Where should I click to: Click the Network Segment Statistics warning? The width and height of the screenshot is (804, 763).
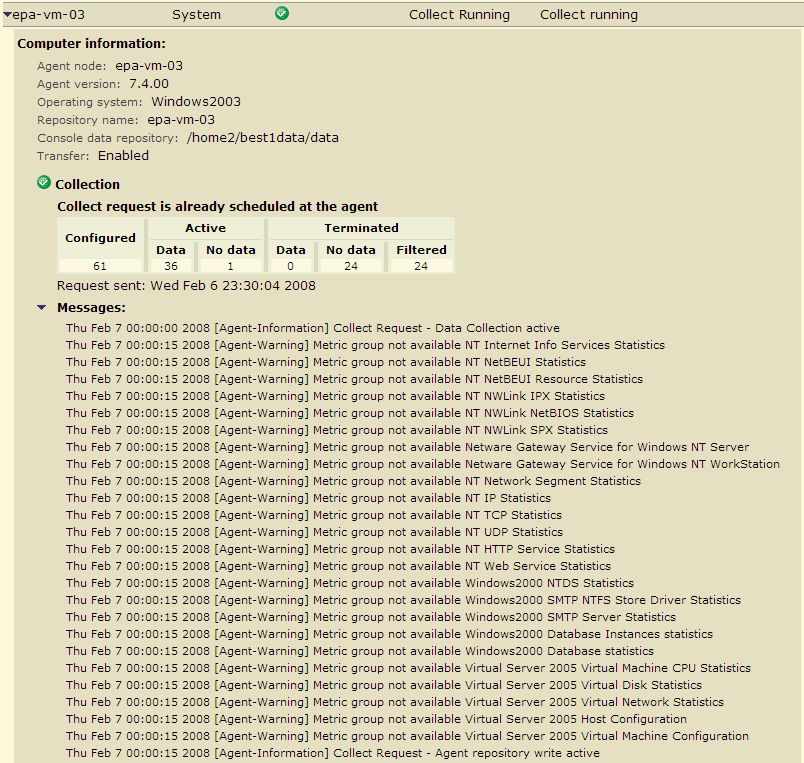tap(353, 481)
